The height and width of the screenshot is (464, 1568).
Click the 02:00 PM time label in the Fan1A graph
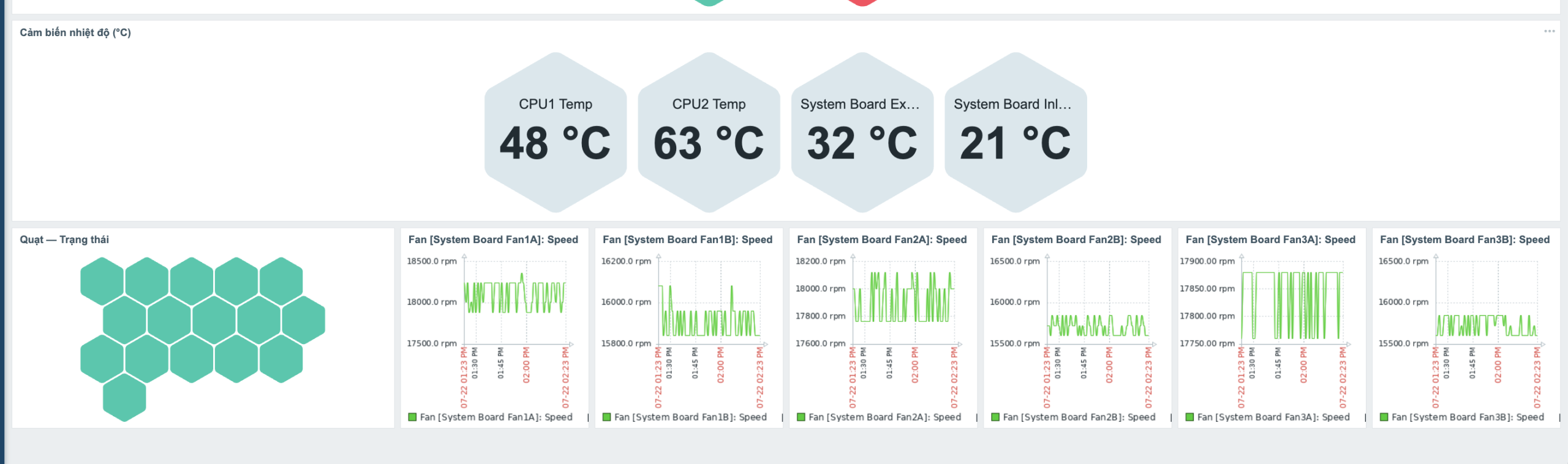coord(526,365)
